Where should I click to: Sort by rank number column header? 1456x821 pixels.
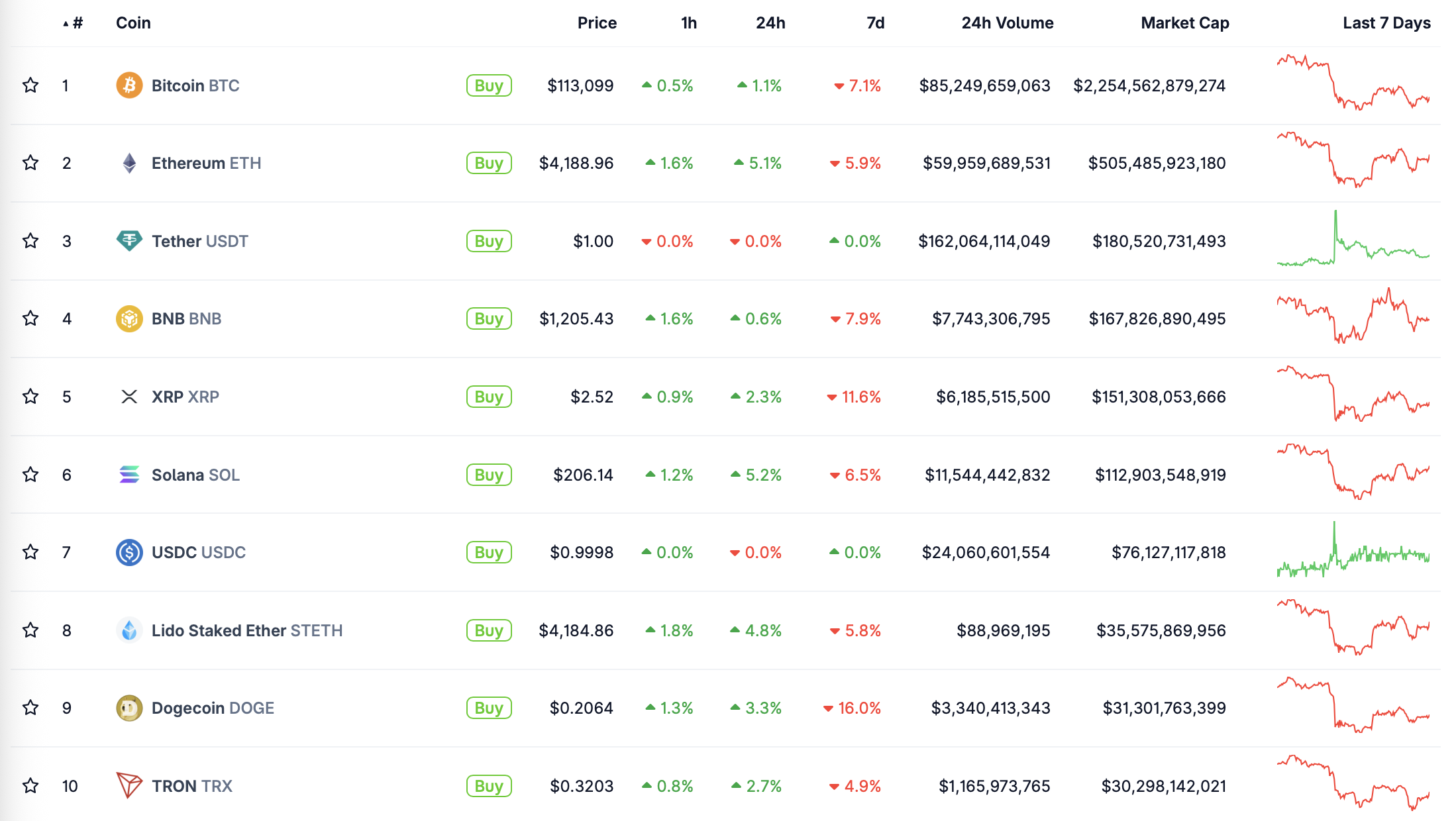point(74,23)
